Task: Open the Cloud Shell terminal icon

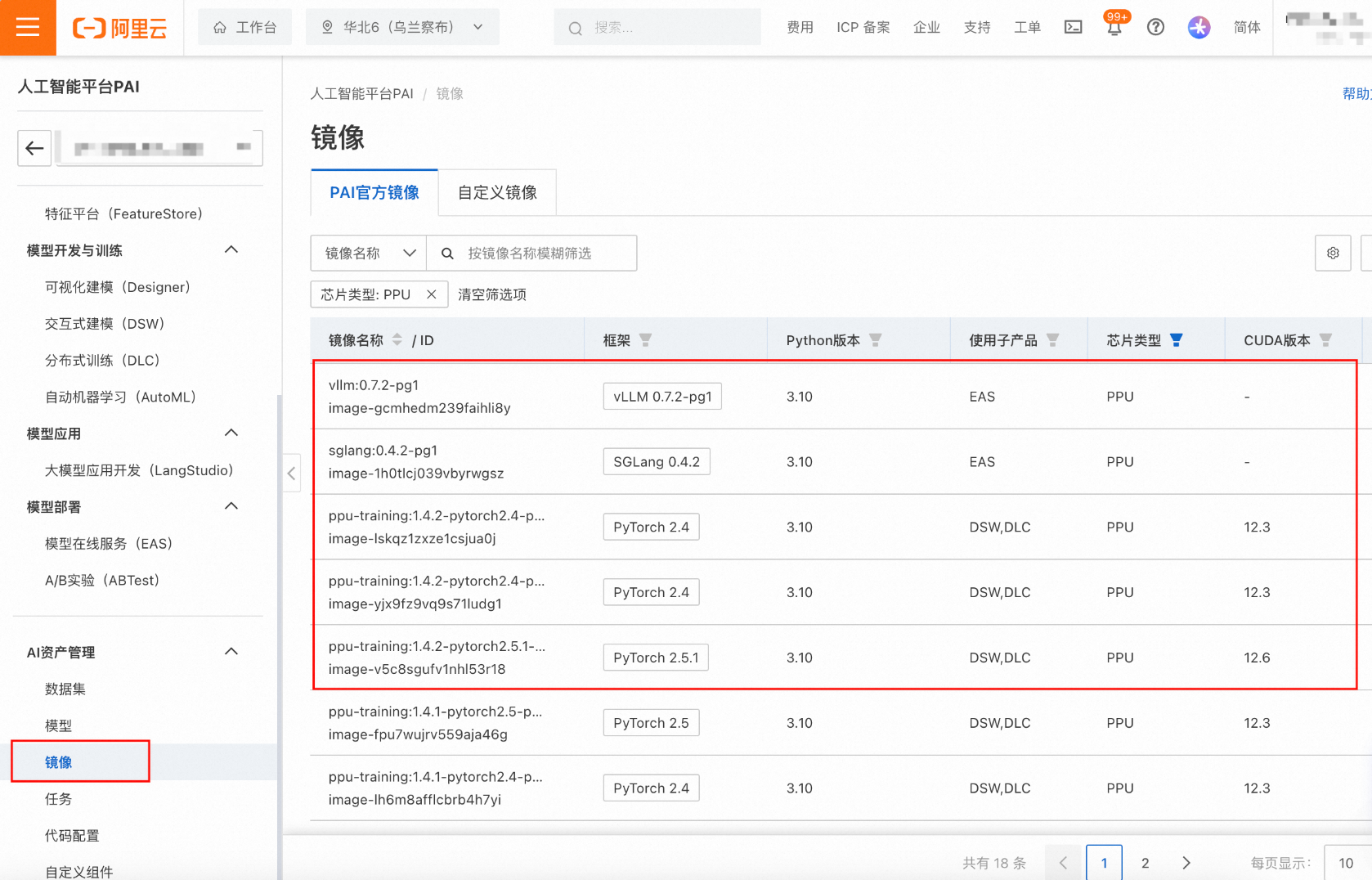Action: pos(1073,27)
